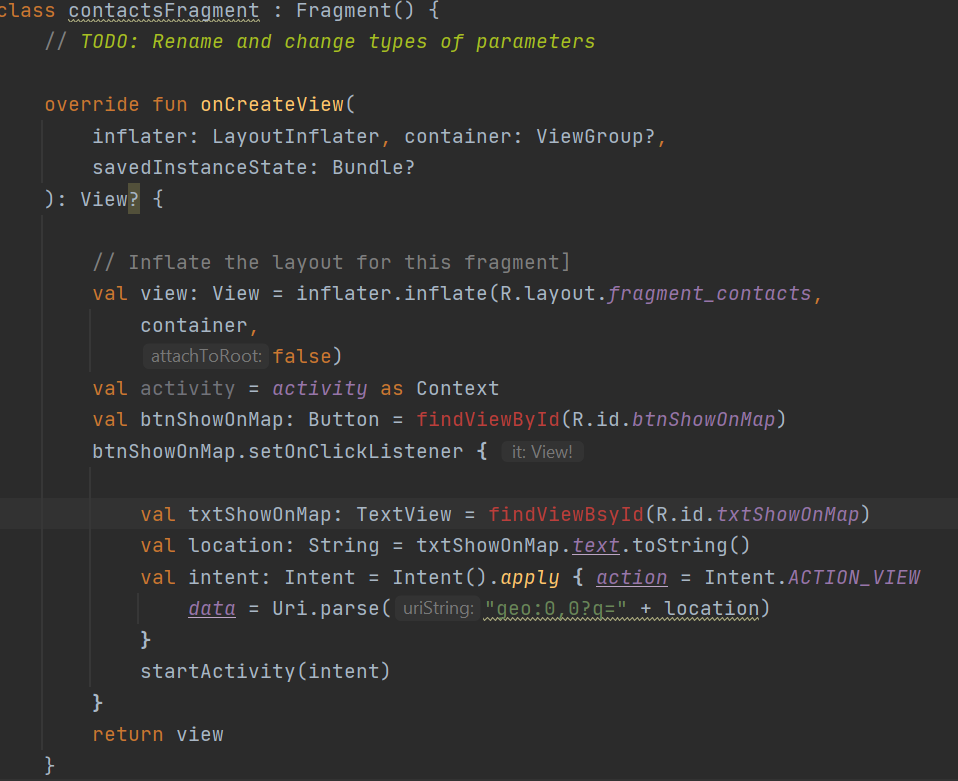Click the fragment_contacts layout reference
958x781 pixels.
(709, 294)
